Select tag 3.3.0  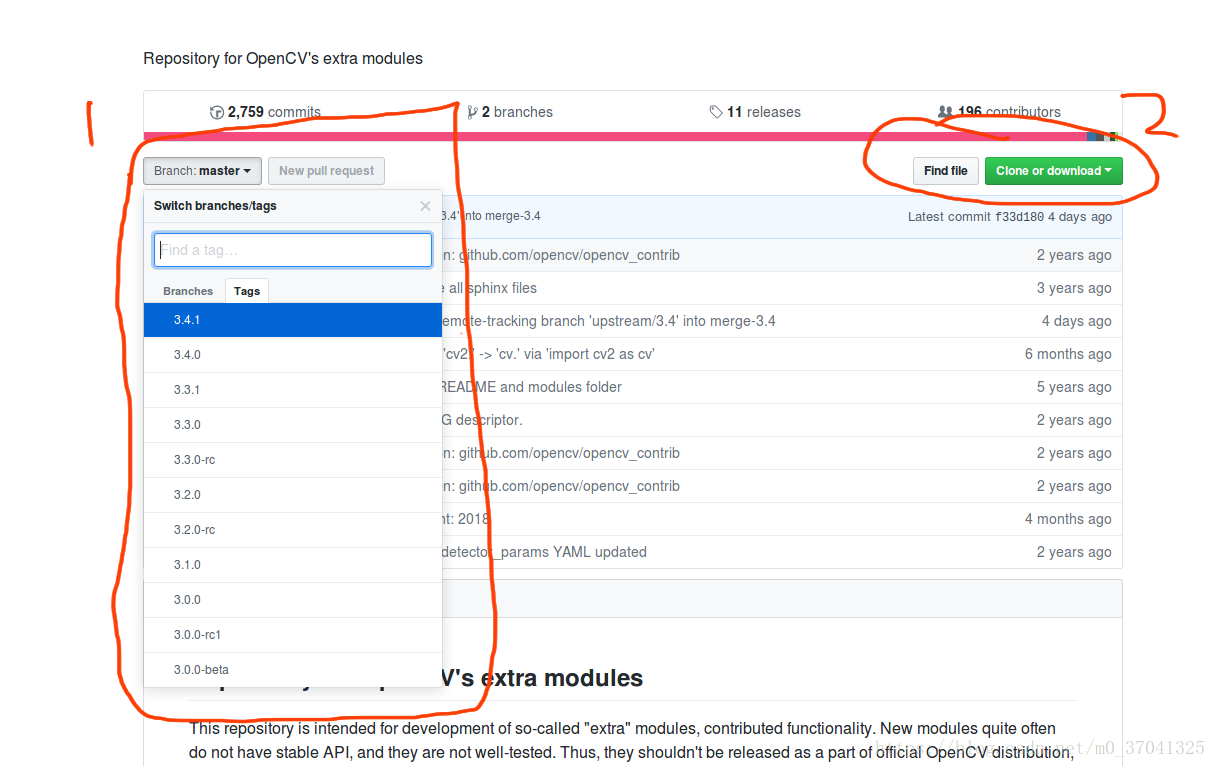[293, 425]
